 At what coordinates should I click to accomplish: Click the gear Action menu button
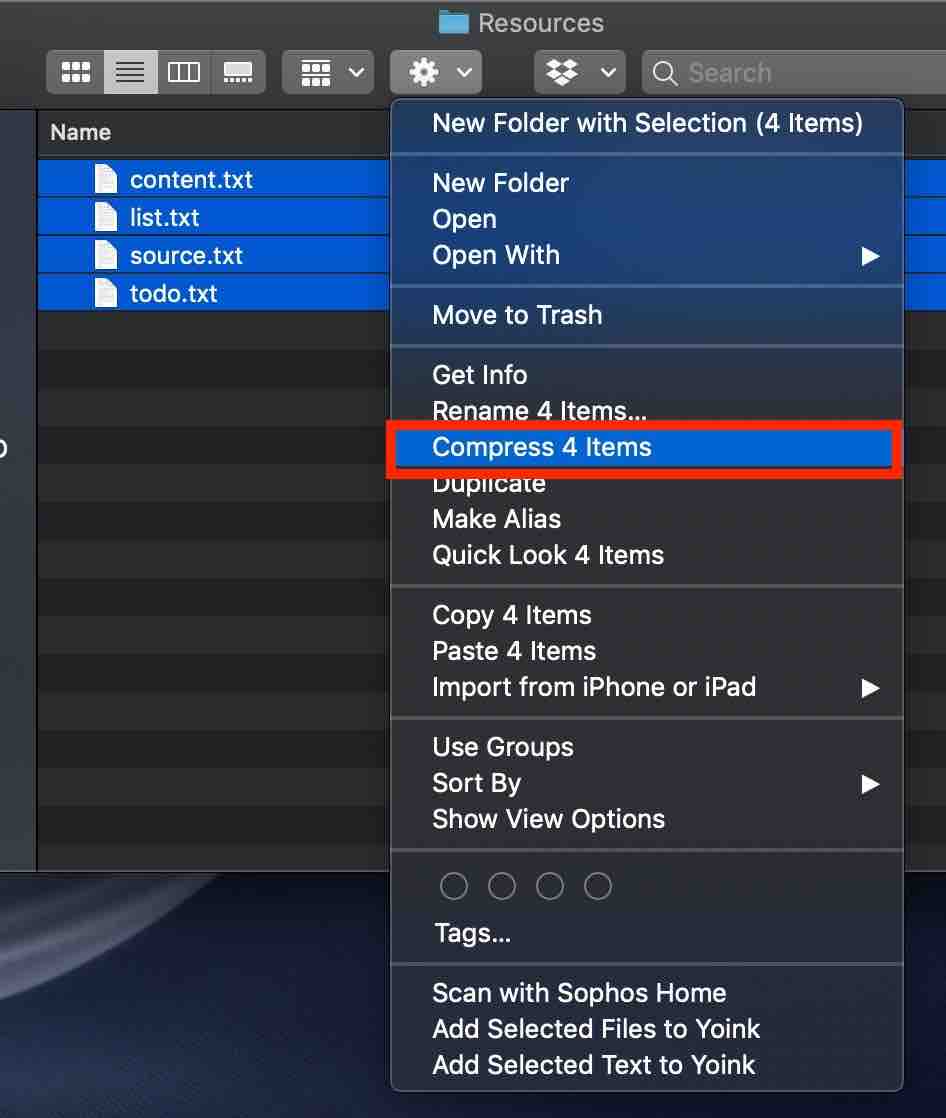tap(436, 72)
